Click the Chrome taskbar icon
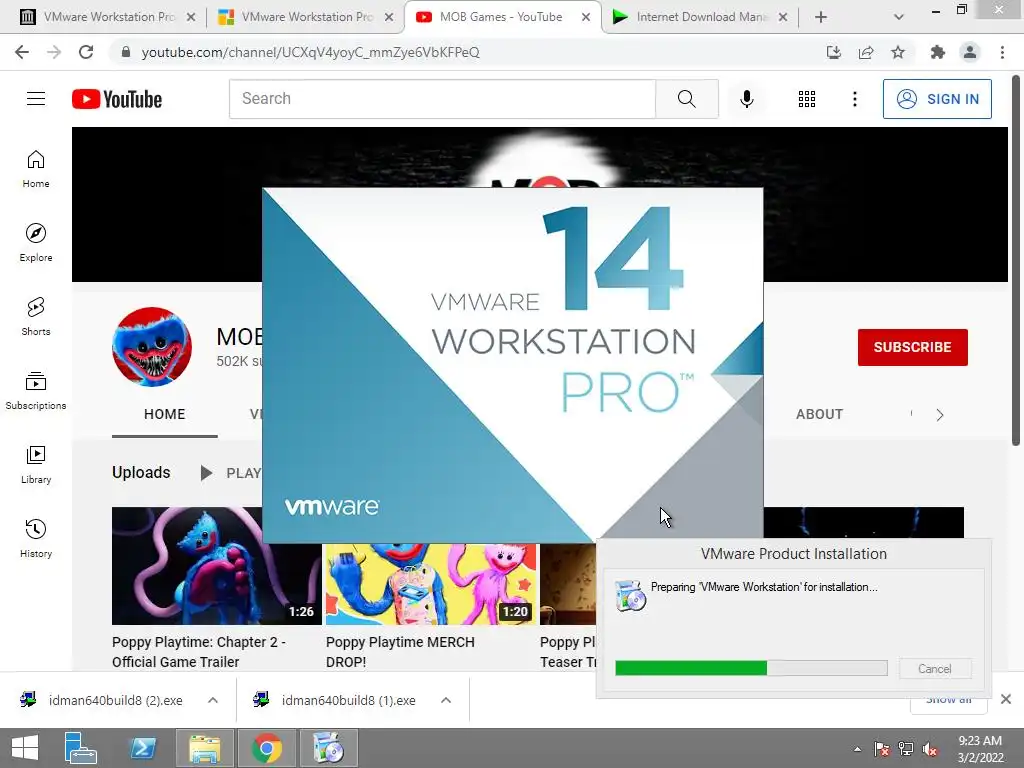Viewport: 1024px width, 768px height. (x=266, y=748)
